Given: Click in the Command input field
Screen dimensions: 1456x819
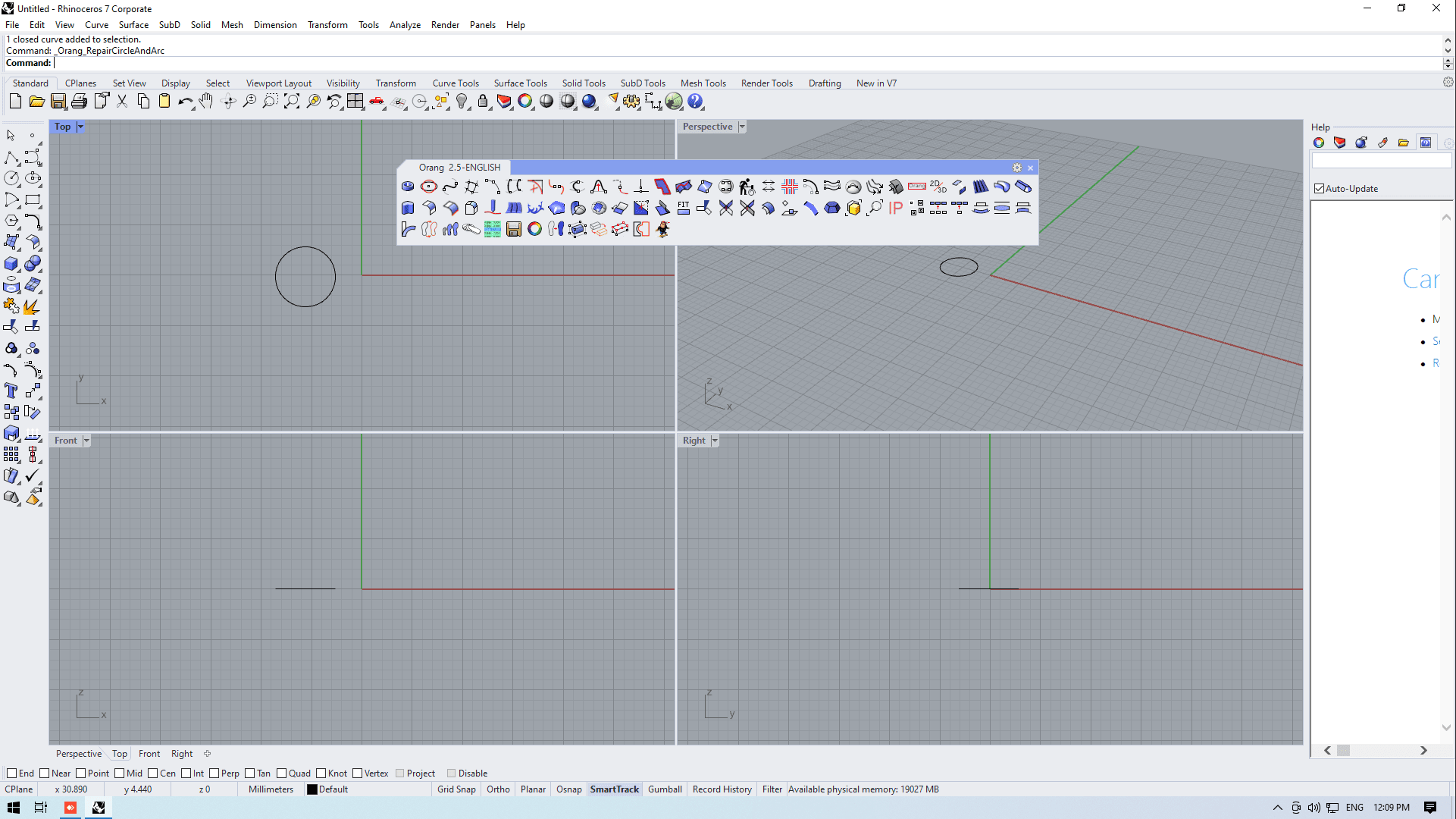Looking at the screenshot, I should (747, 63).
